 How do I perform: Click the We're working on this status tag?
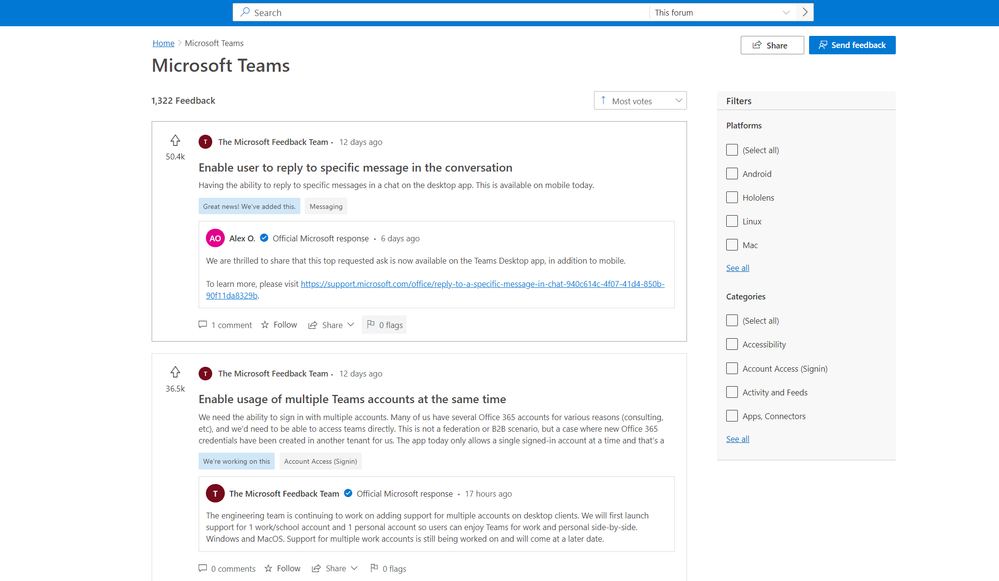coord(236,461)
